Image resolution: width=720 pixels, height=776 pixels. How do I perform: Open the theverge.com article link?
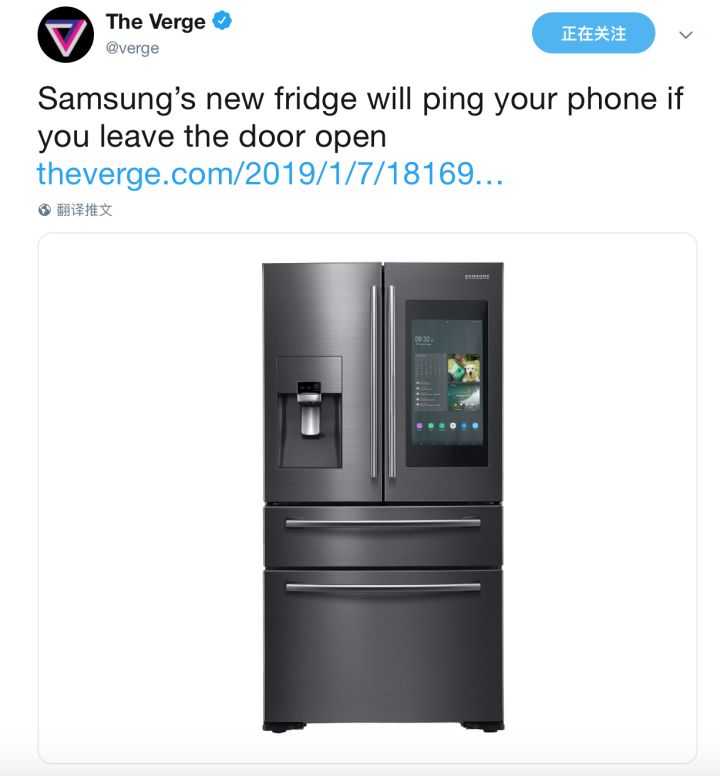270,174
